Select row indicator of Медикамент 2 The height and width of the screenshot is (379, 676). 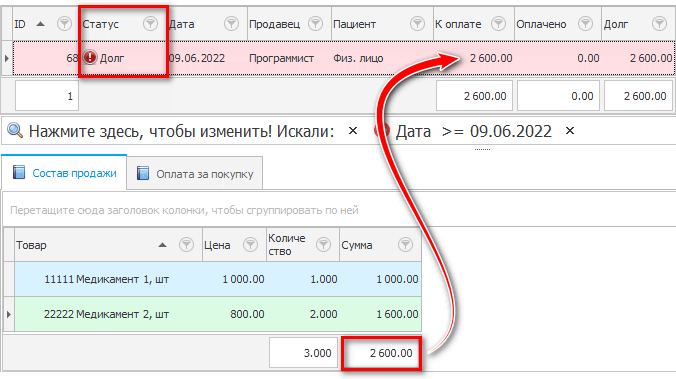(x=9, y=314)
